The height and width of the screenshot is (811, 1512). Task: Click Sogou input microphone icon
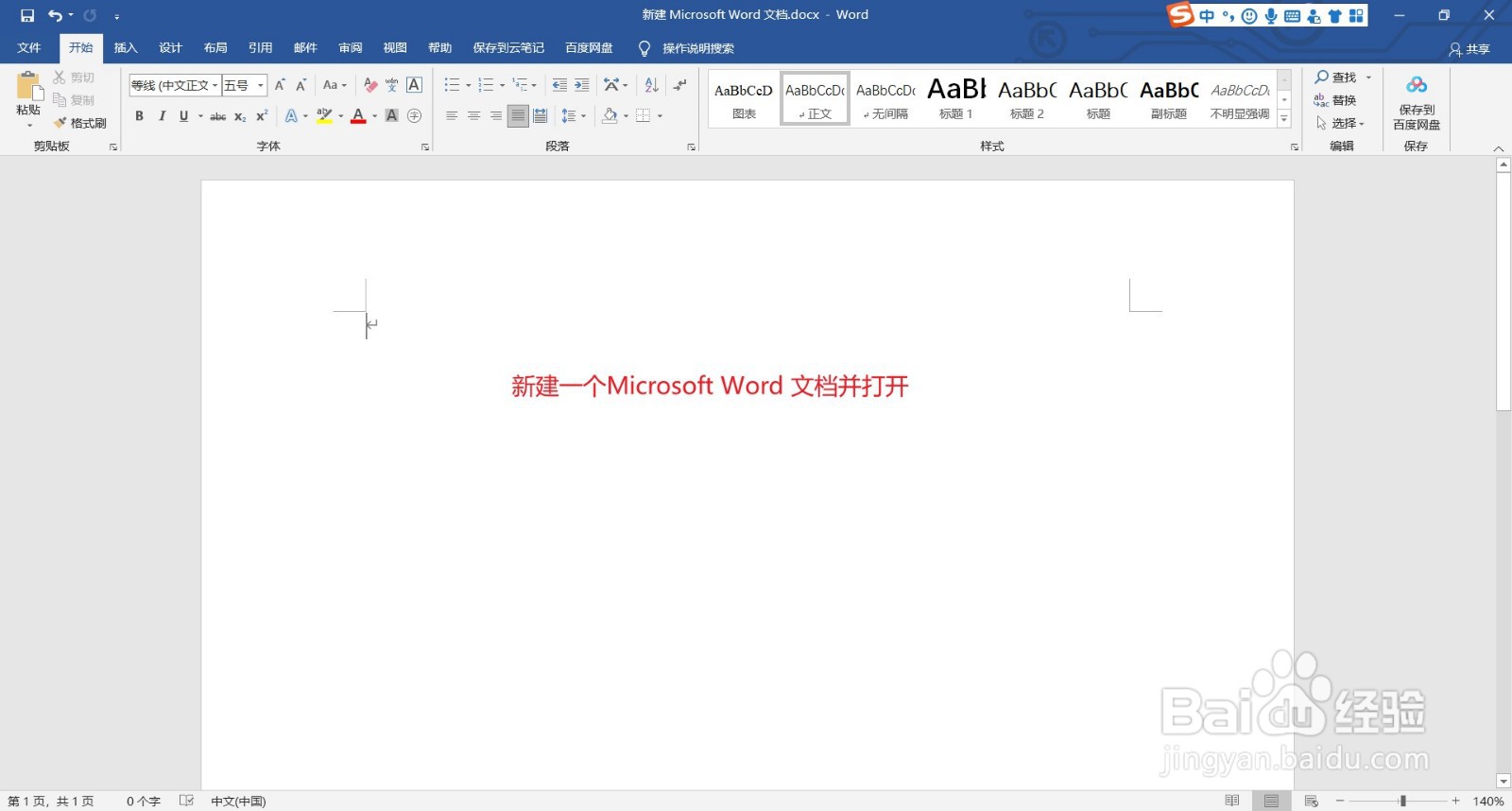tap(1271, 15)
